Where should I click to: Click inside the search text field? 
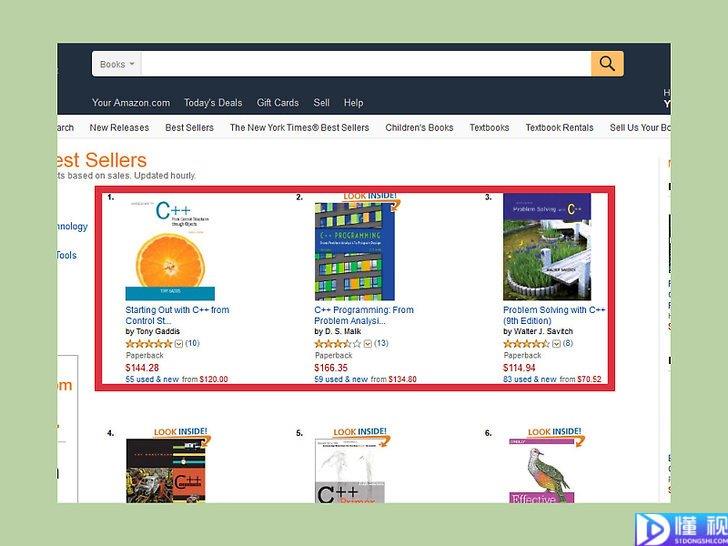366,64
